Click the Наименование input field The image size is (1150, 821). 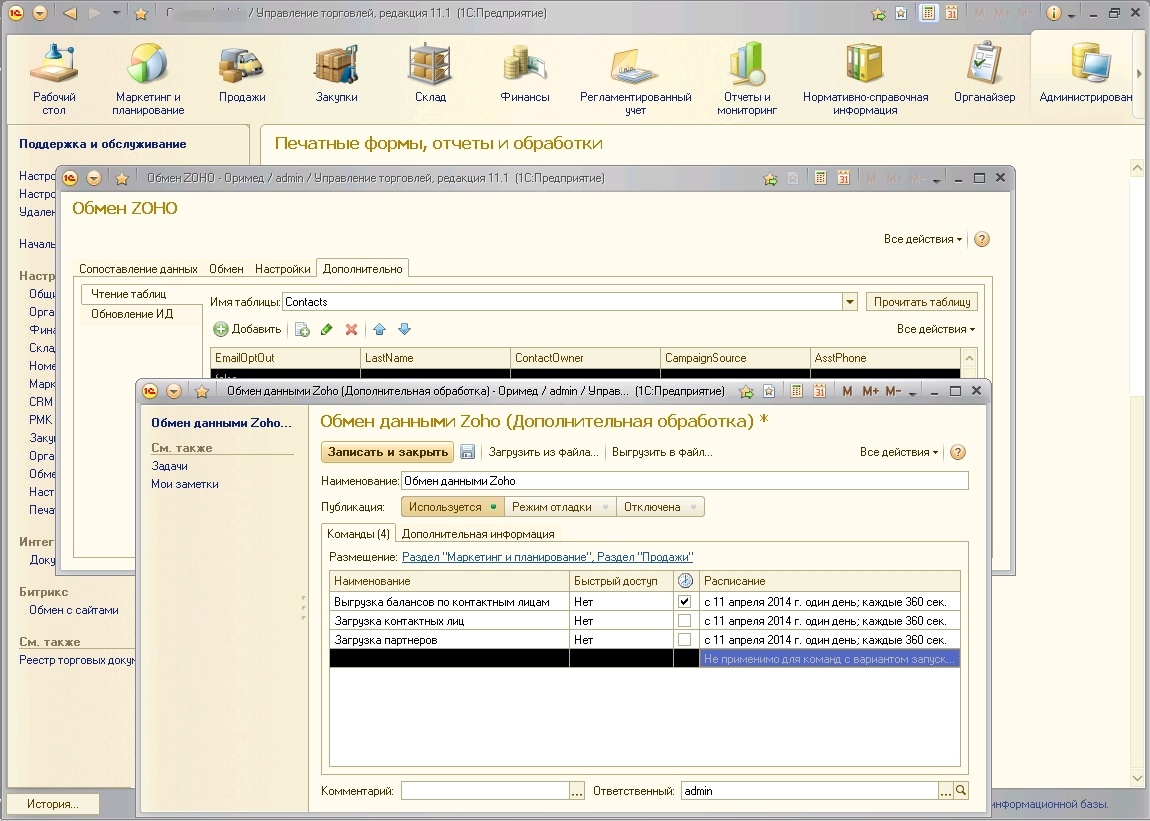tap(684, 481)
